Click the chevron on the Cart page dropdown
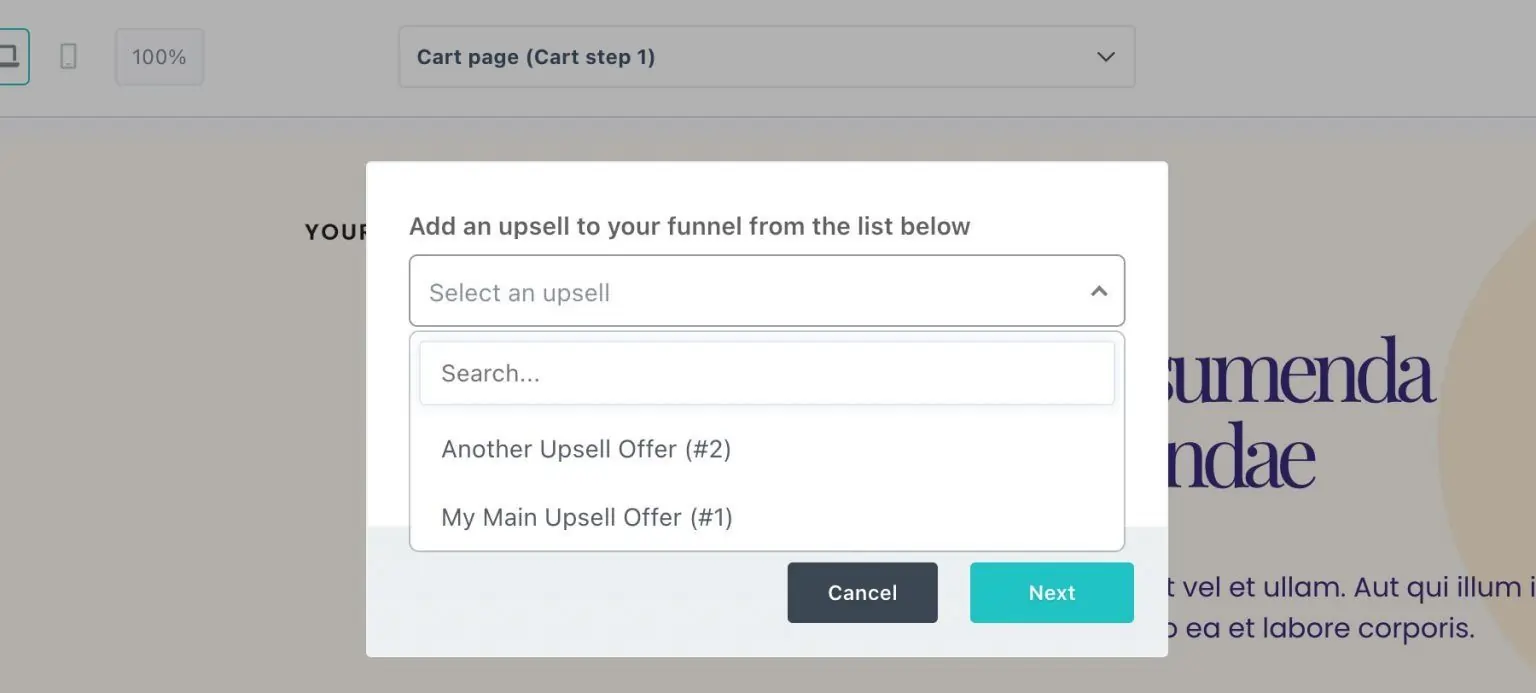 click(1105, 57)
